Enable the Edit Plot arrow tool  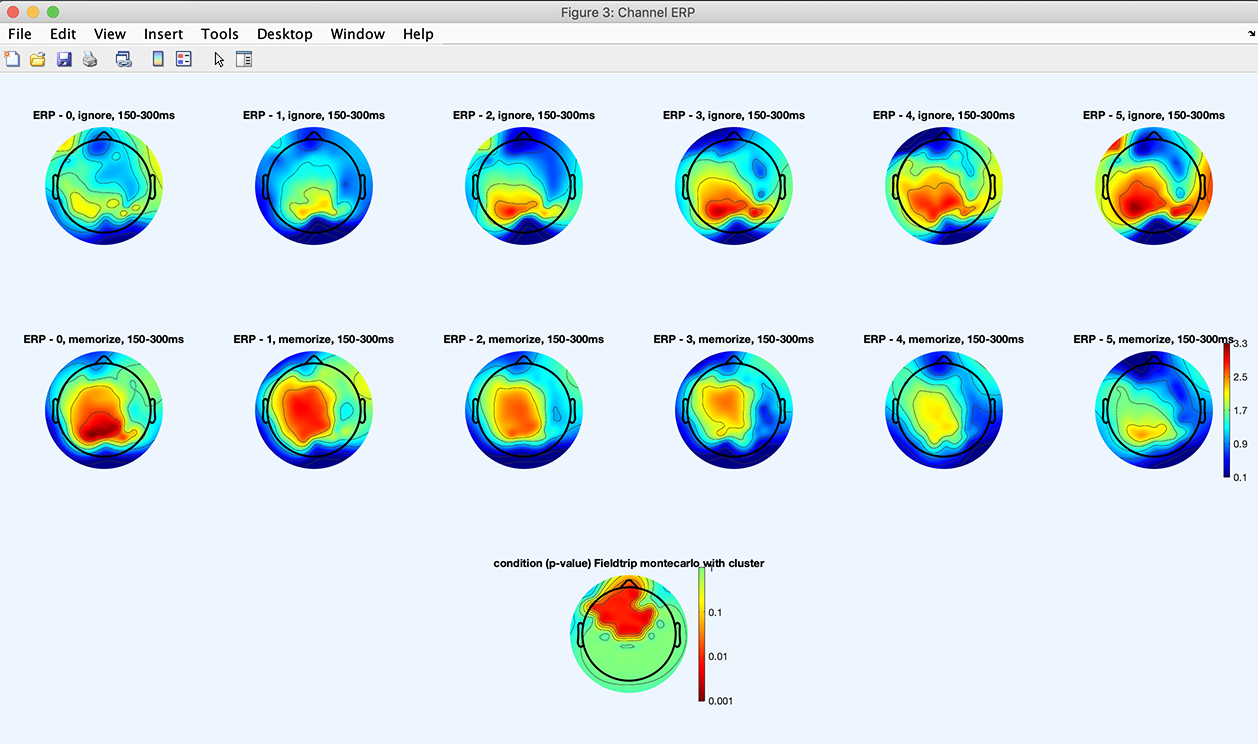[219, 59]
